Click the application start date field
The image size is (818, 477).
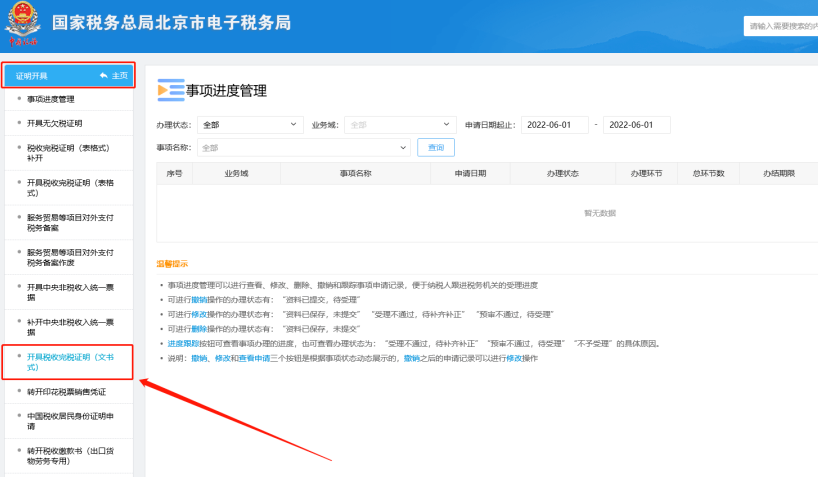point(553,125)
